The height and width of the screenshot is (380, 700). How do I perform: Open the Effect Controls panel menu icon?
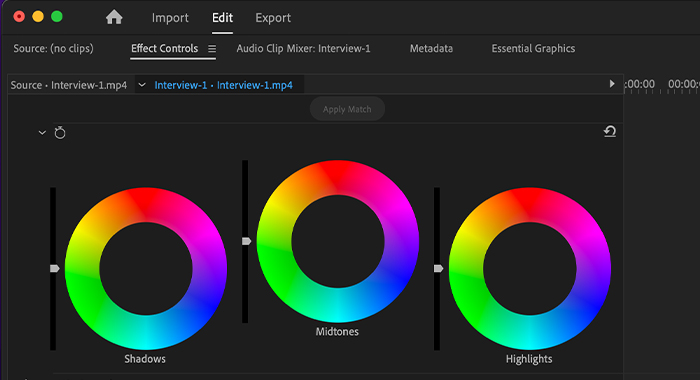pos(212,49)
